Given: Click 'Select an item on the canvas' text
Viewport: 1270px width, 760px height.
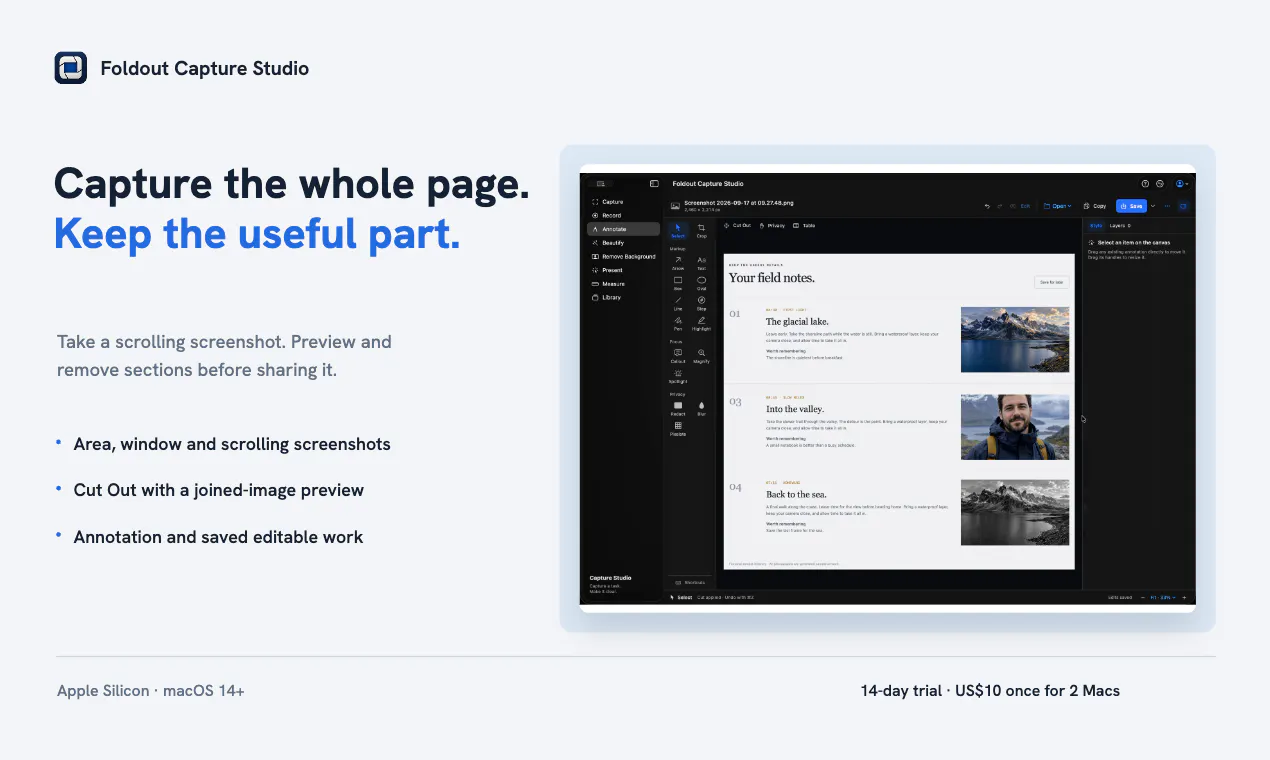Looking at the screenshot, I should pyautogui.click(x=1134, y=242).
